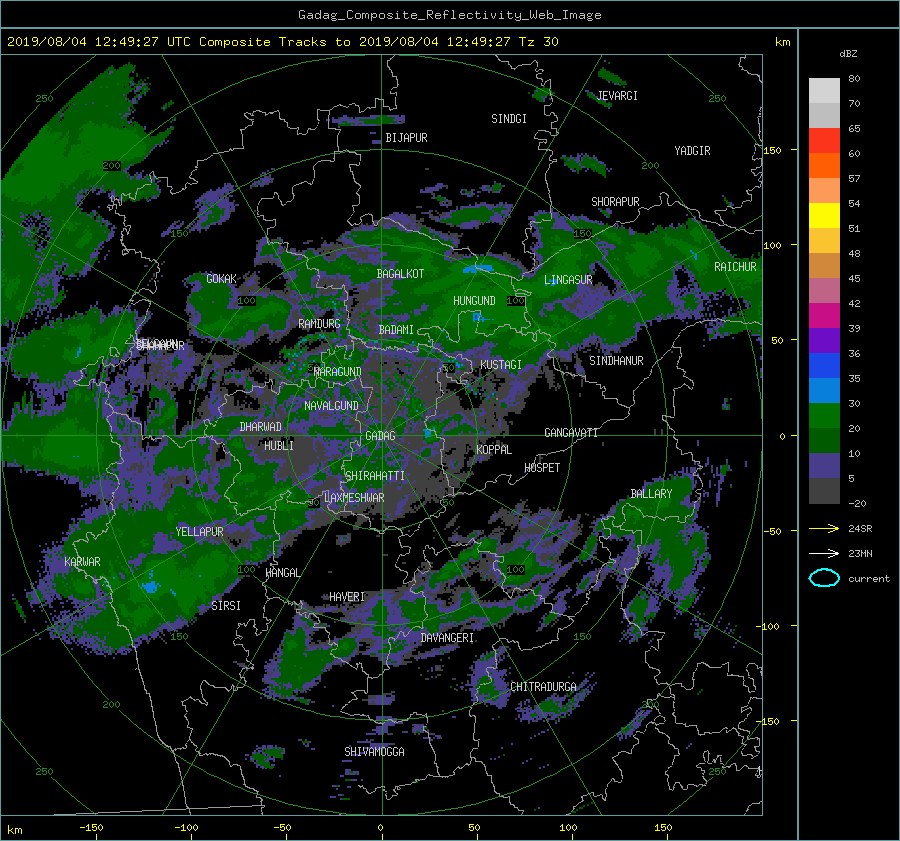Screen dimensions: 900x841
Task: Click the cyan current-track ellipse icon
Action: click(824, 578)
